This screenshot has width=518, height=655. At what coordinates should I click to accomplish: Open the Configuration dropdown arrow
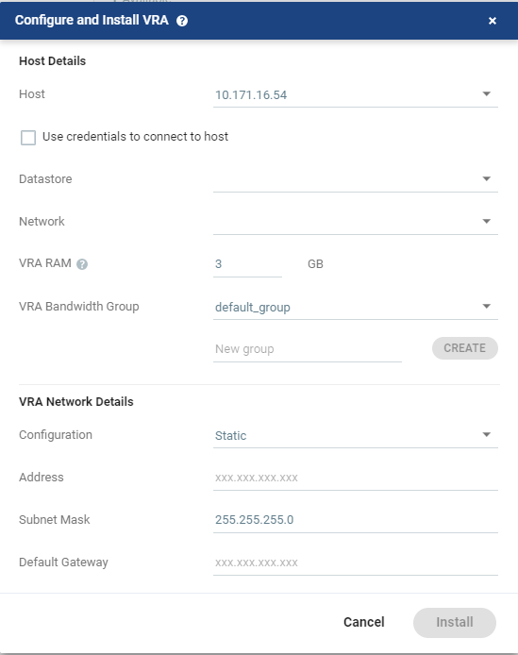click(486, 434)
